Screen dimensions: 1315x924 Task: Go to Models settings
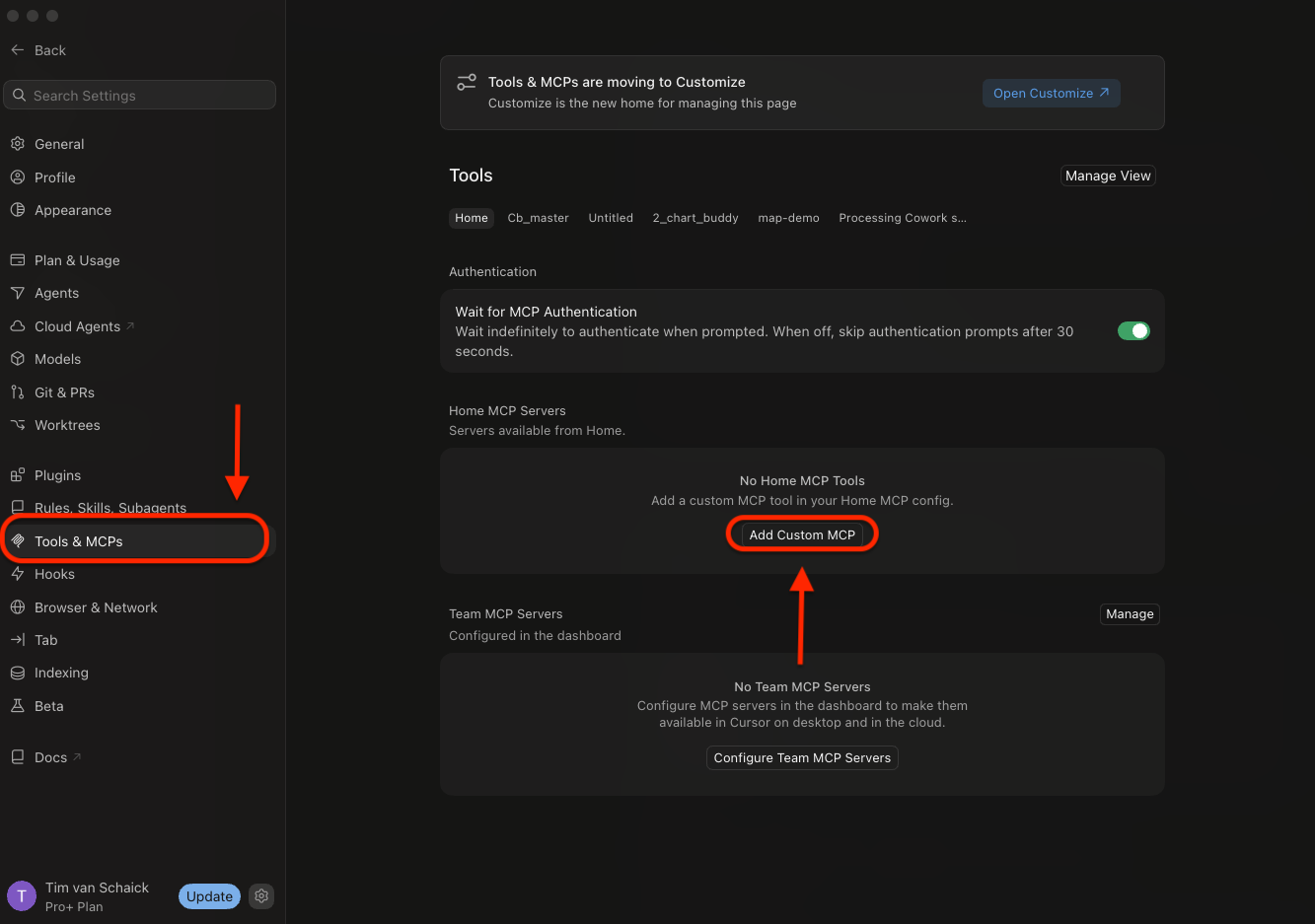[x=57, y=359]
